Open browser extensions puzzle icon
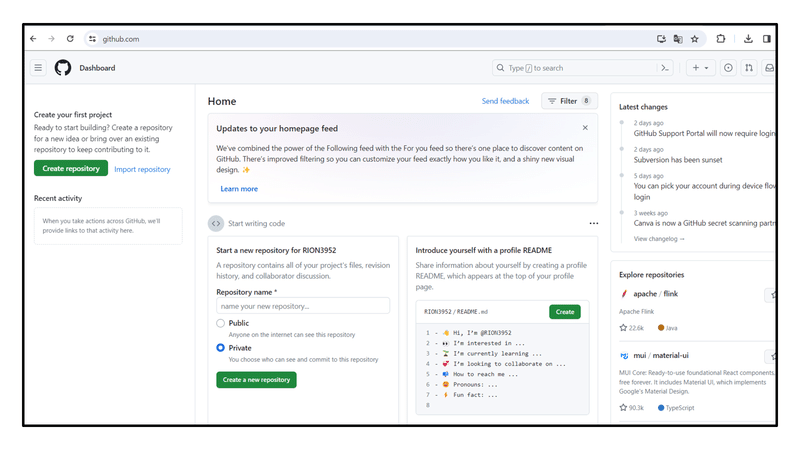Image resolution: width=800 pixels, height=450 pixels. [x=720, y=39]
